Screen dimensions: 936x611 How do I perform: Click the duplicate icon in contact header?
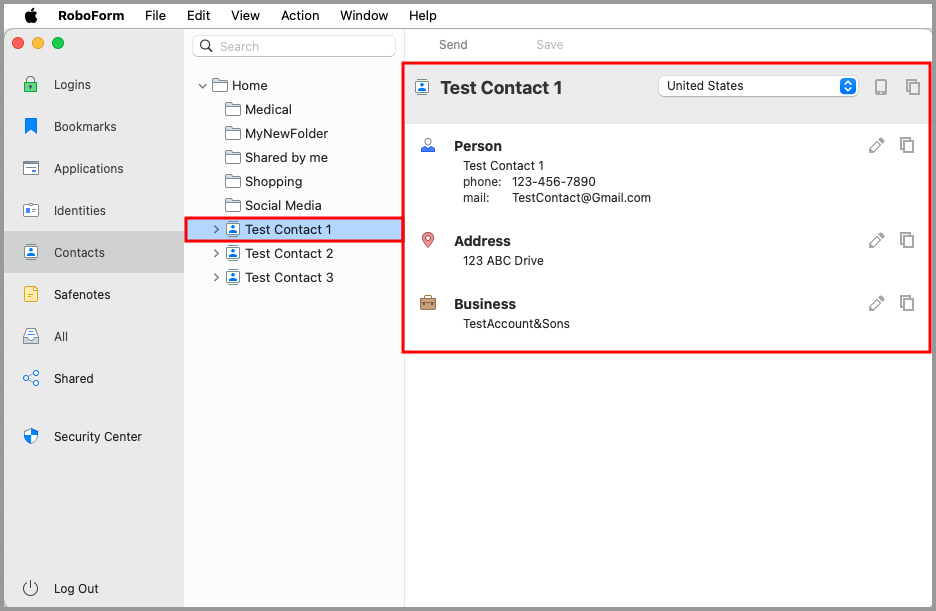tap(913, 87)
